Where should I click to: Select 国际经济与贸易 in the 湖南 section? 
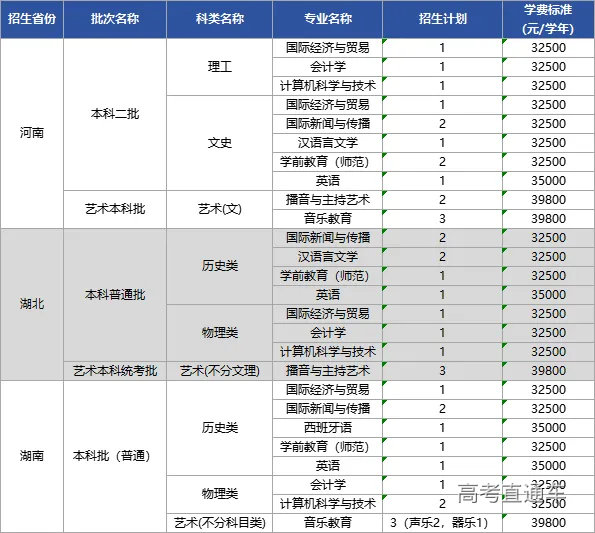coord(327,390)
